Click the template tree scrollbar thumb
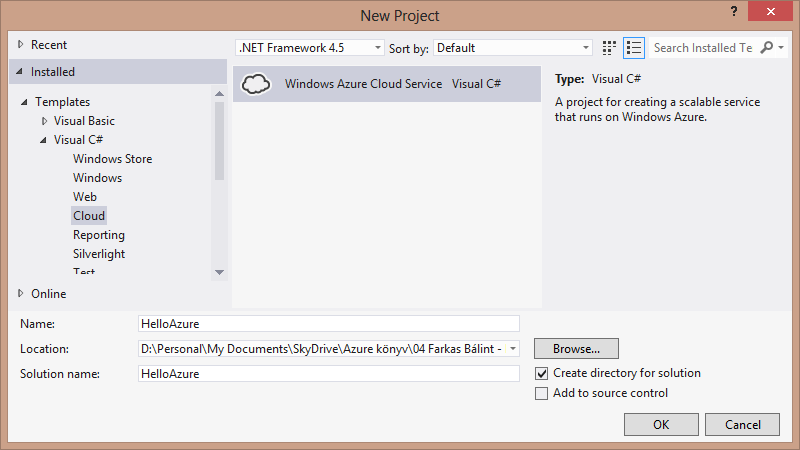Screen dimensions: 800x450 point(219,141)
